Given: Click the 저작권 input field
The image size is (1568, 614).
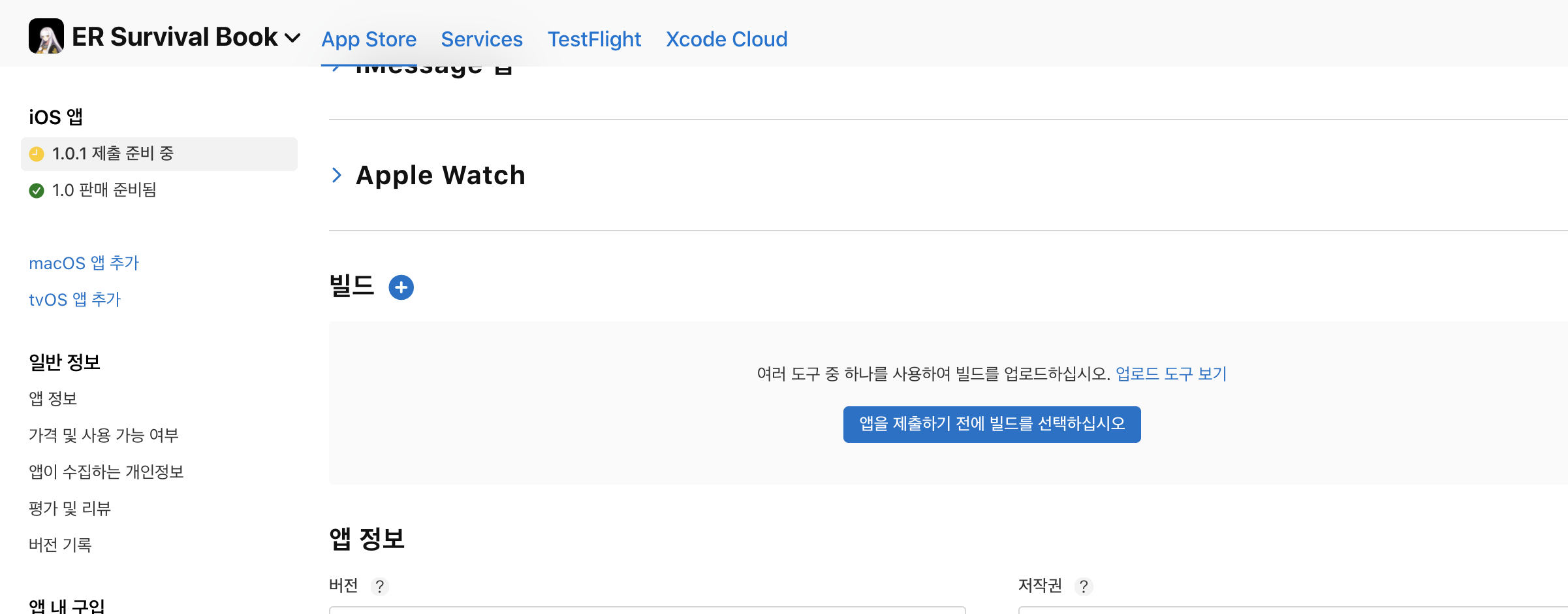Looking at the screenshot, I should 1293,610.
